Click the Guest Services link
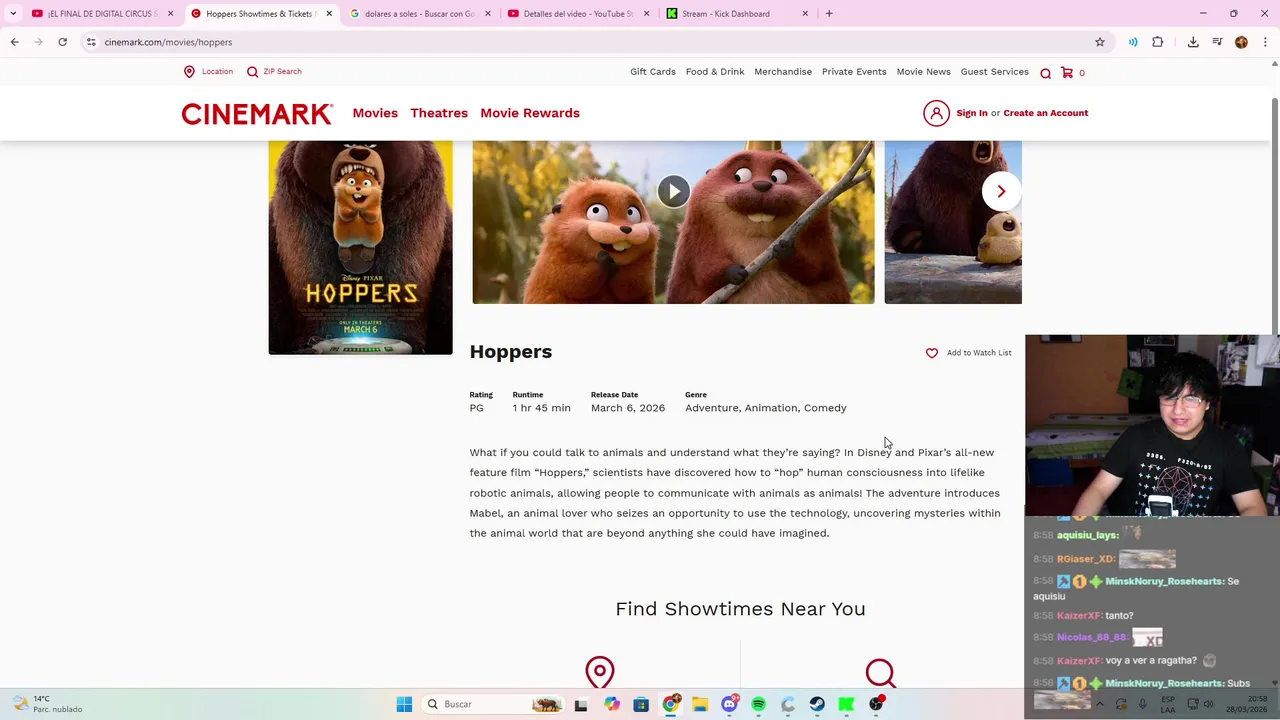Viewport: 1280px width, 720px height. [994, 72]
